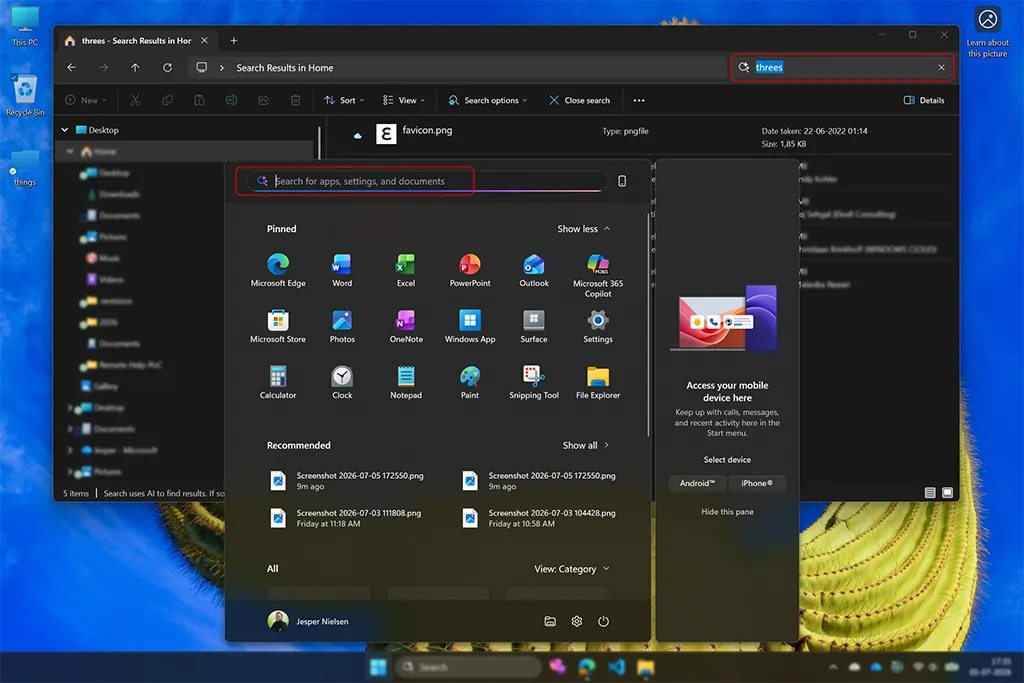Clear the threes search with X

pyautogui.click(x=941, y=67)
